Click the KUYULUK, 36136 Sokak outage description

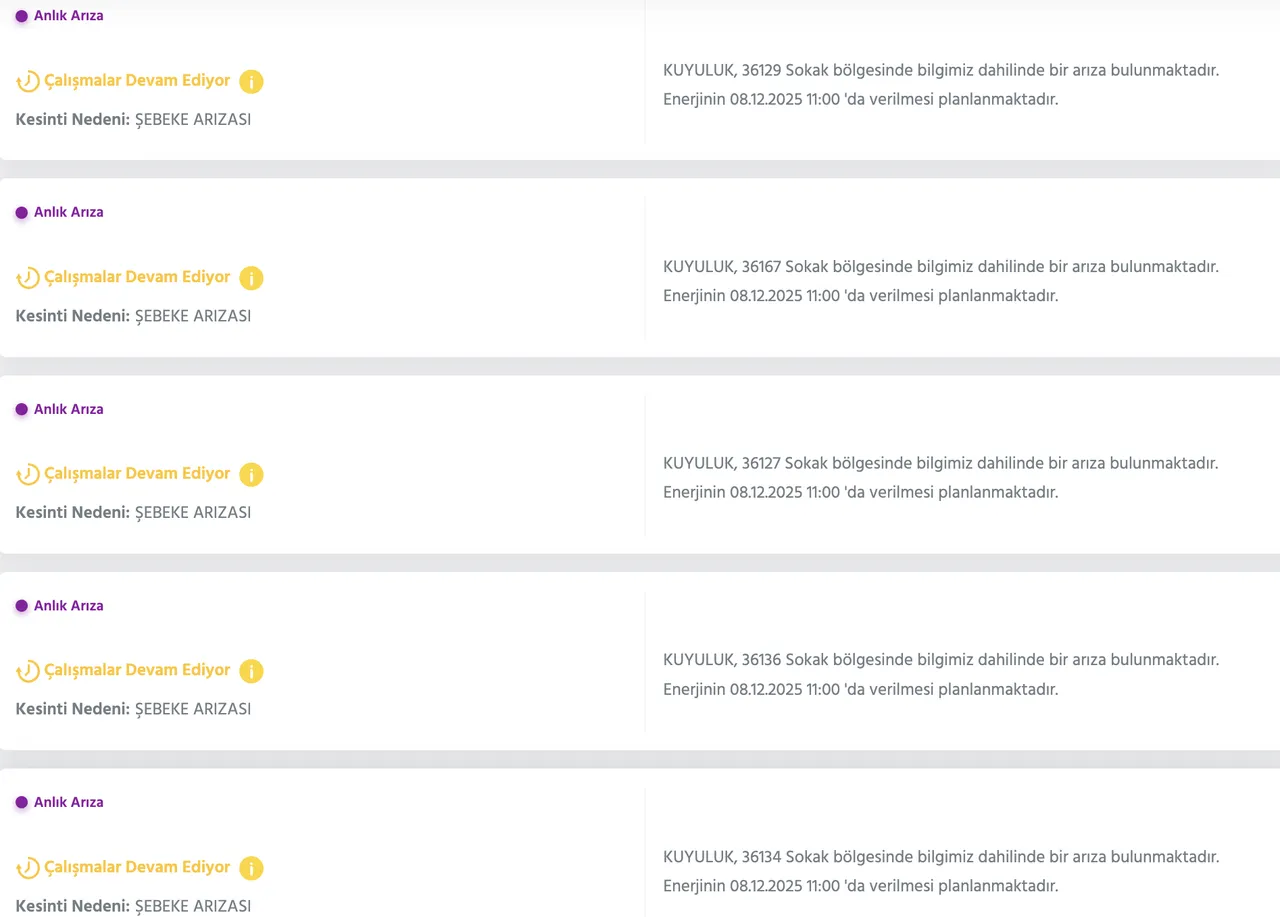click(940, 660)
